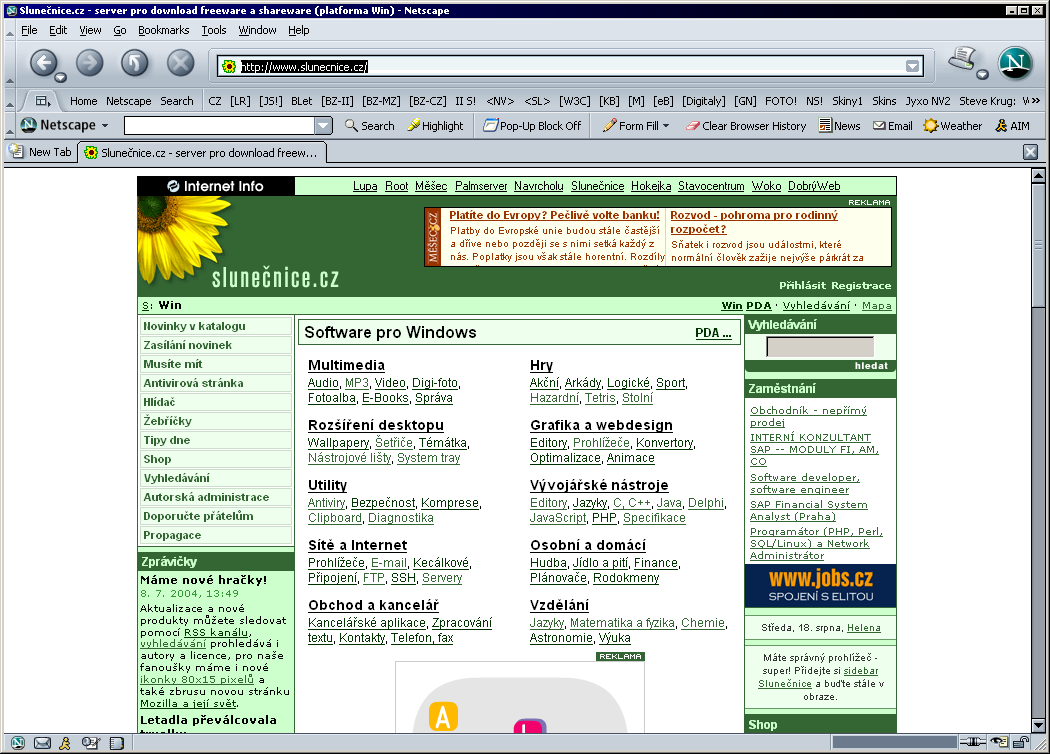Open the View menu
Screen dimensions: 1050x754
(90, 30)
